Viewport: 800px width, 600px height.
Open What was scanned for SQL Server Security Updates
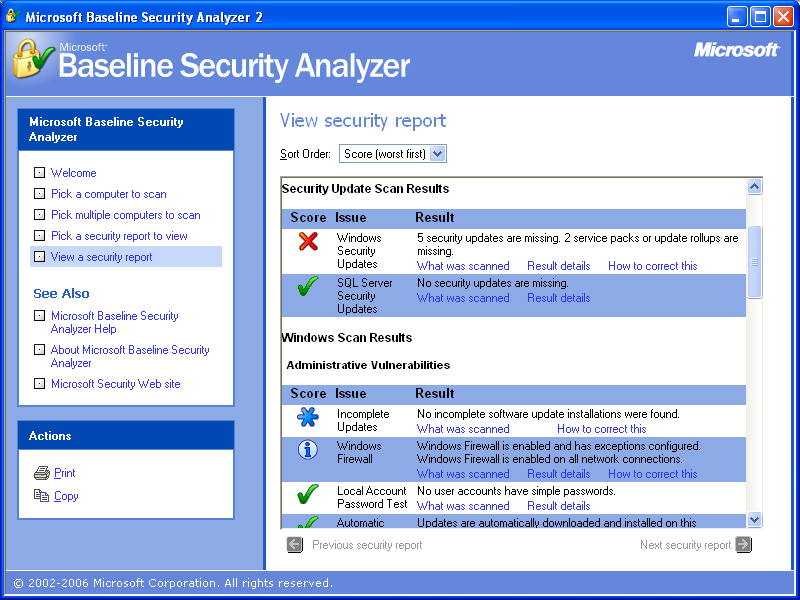click(x=463, y=298)
